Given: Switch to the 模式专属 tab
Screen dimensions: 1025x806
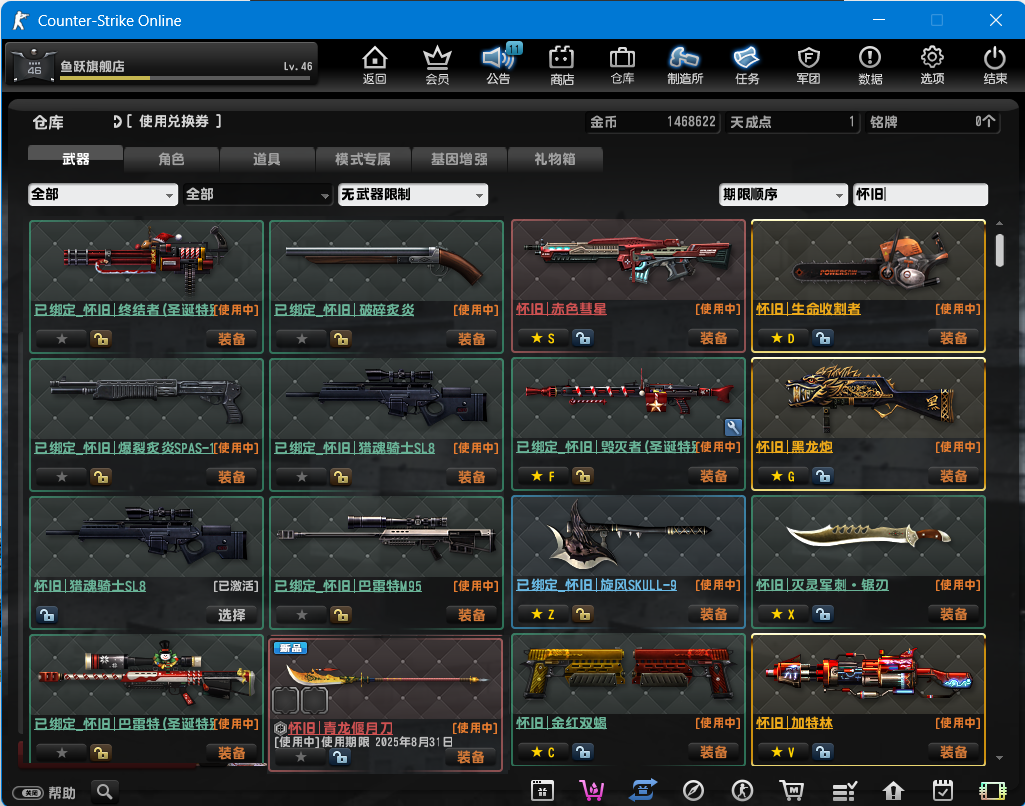Looking at the screenshot, I should (x=363, y=159).
